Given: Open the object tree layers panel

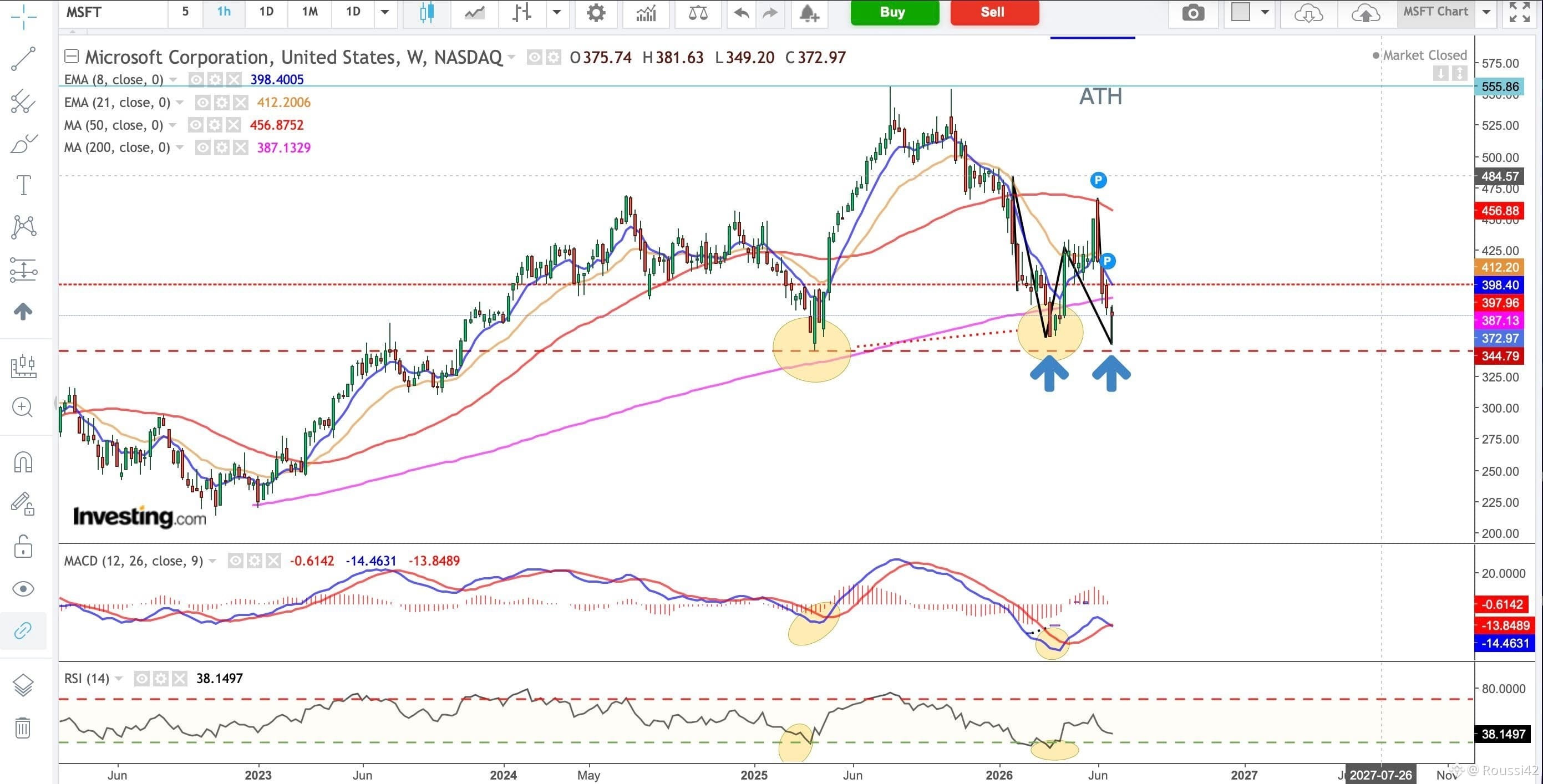Looking at the screenshot, I should click(x=23, y=685).
